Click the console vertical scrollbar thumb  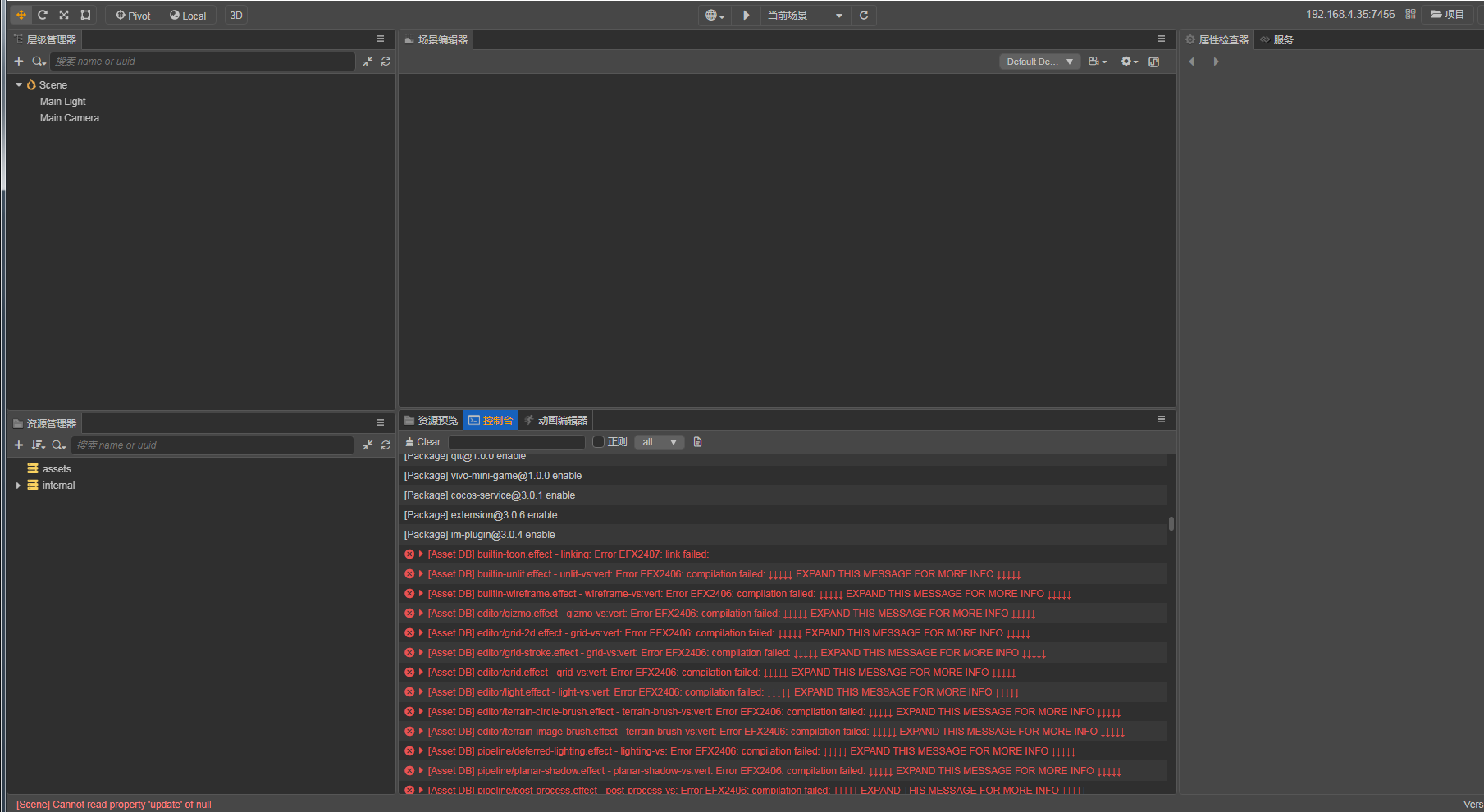[x=1171, y=523]
